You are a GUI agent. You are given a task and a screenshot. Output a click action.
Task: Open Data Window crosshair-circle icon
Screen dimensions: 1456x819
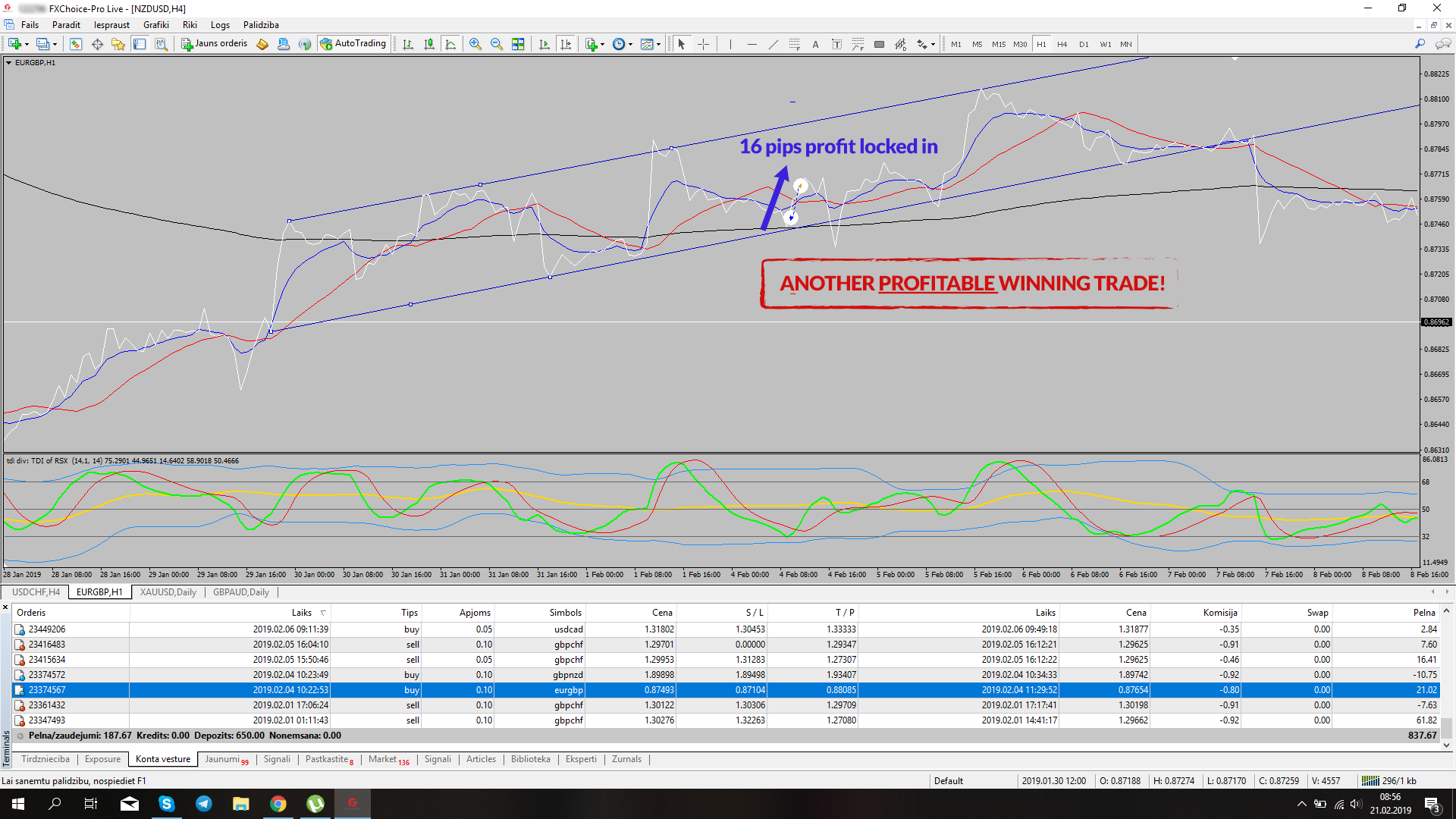point(97,44)
